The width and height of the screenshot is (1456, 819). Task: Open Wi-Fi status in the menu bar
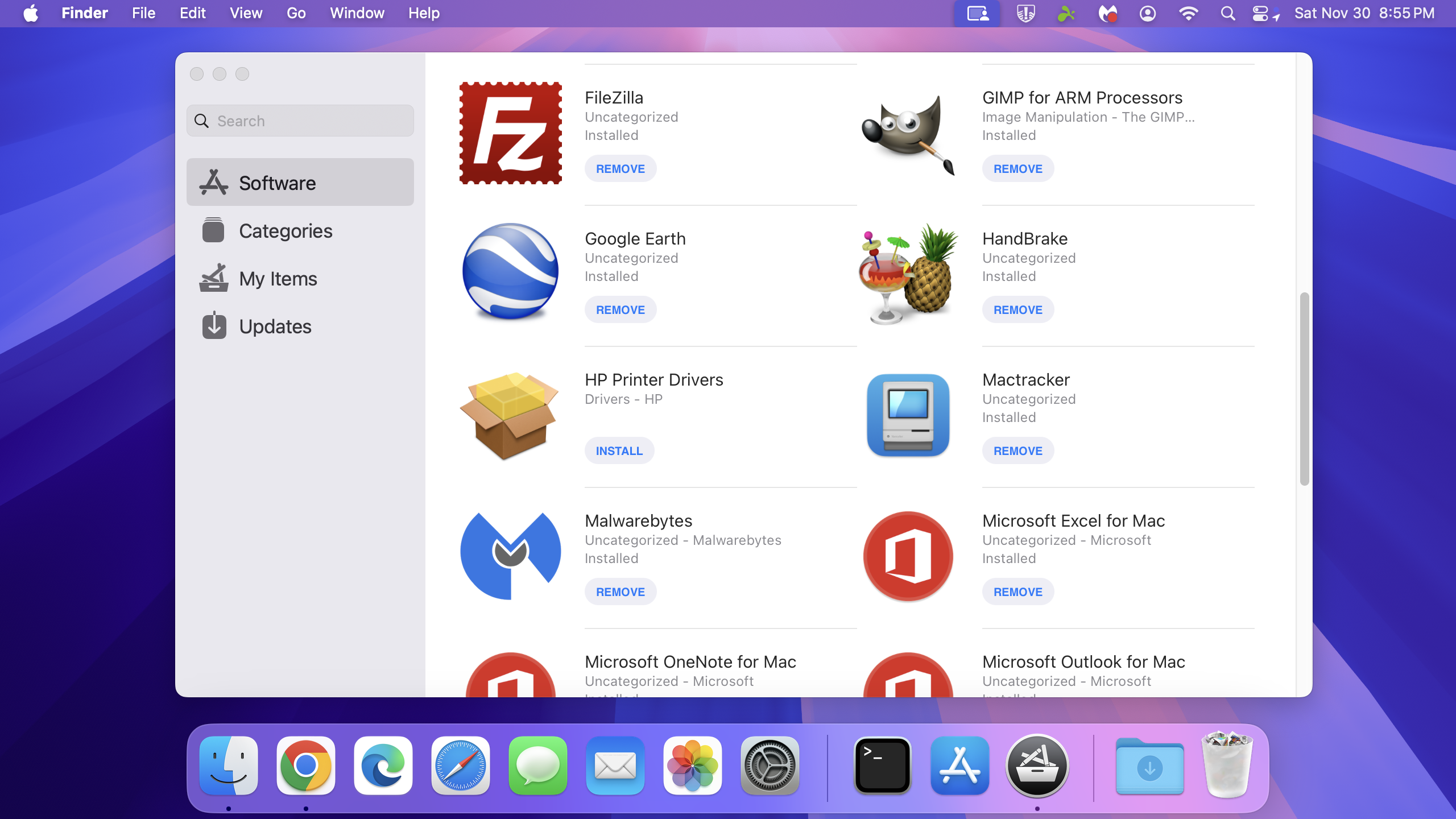[x=1188, y=13]
